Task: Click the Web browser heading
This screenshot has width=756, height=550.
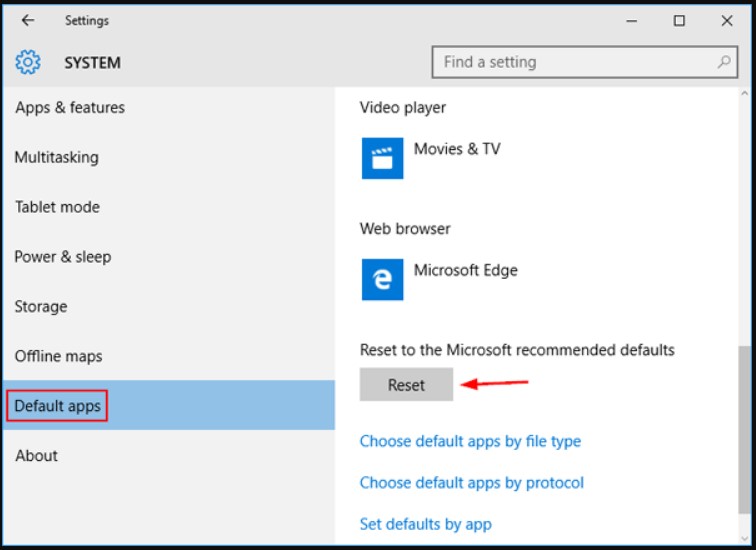Action: point(405,228)
